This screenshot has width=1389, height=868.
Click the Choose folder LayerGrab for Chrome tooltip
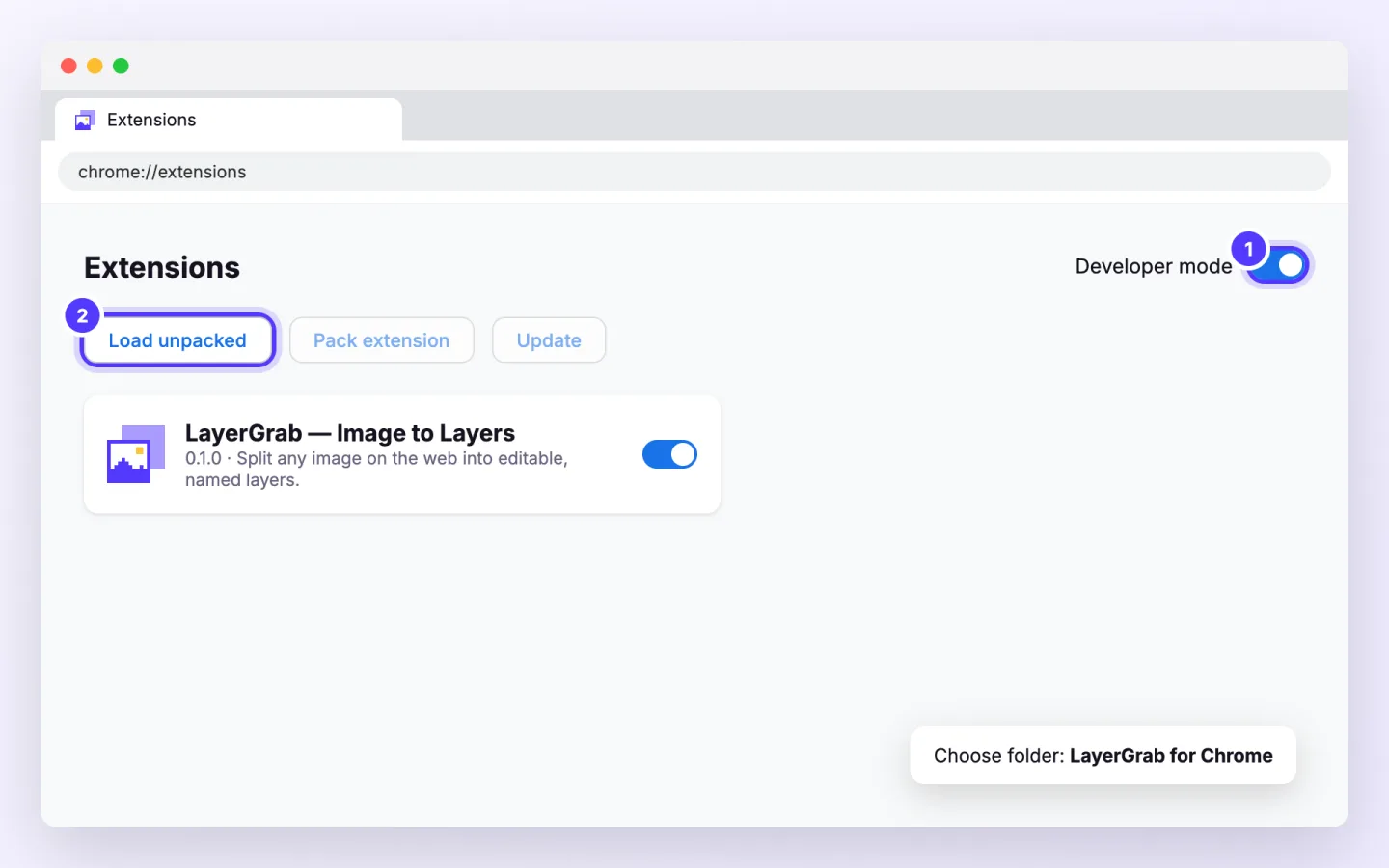[1103, 755]
